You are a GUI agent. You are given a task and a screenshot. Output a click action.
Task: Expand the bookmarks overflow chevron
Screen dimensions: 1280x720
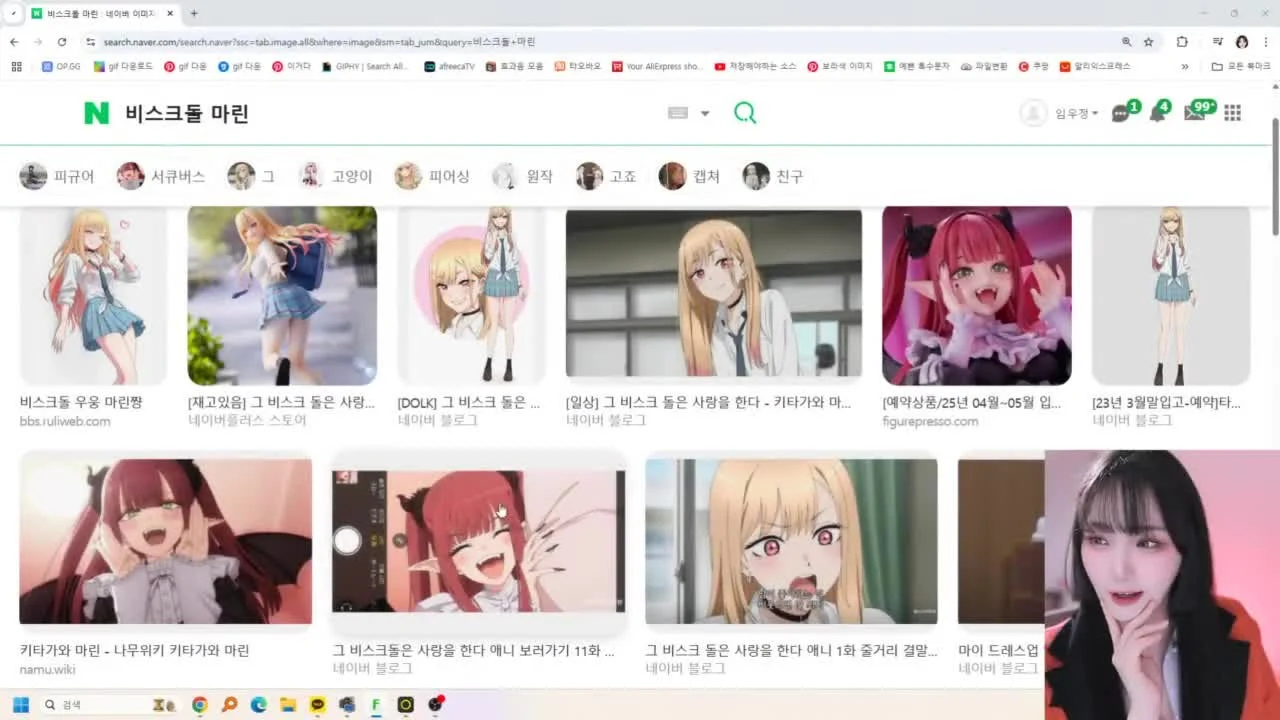point(1185,66)
